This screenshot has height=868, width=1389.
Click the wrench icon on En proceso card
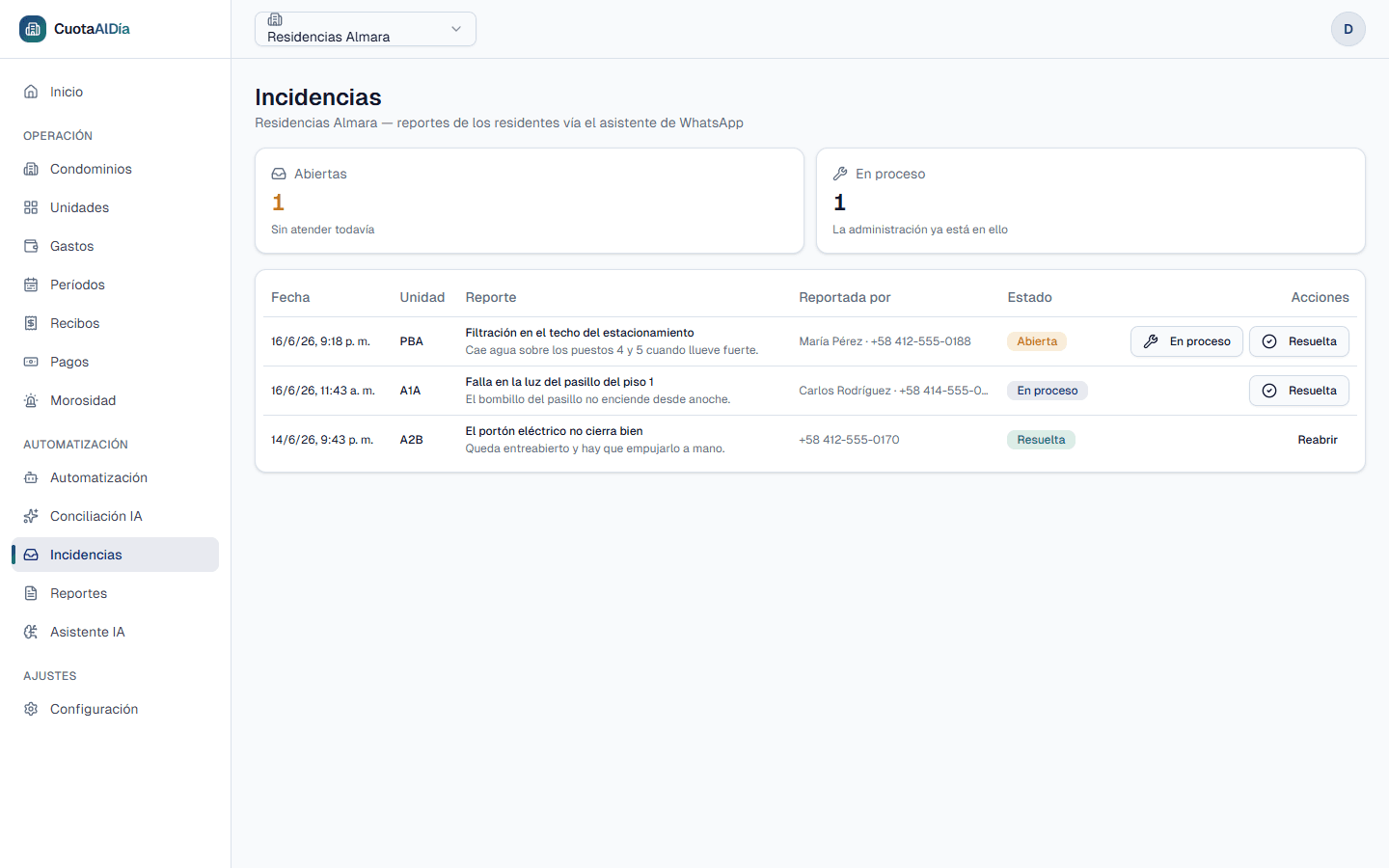[x=840, y=174]
